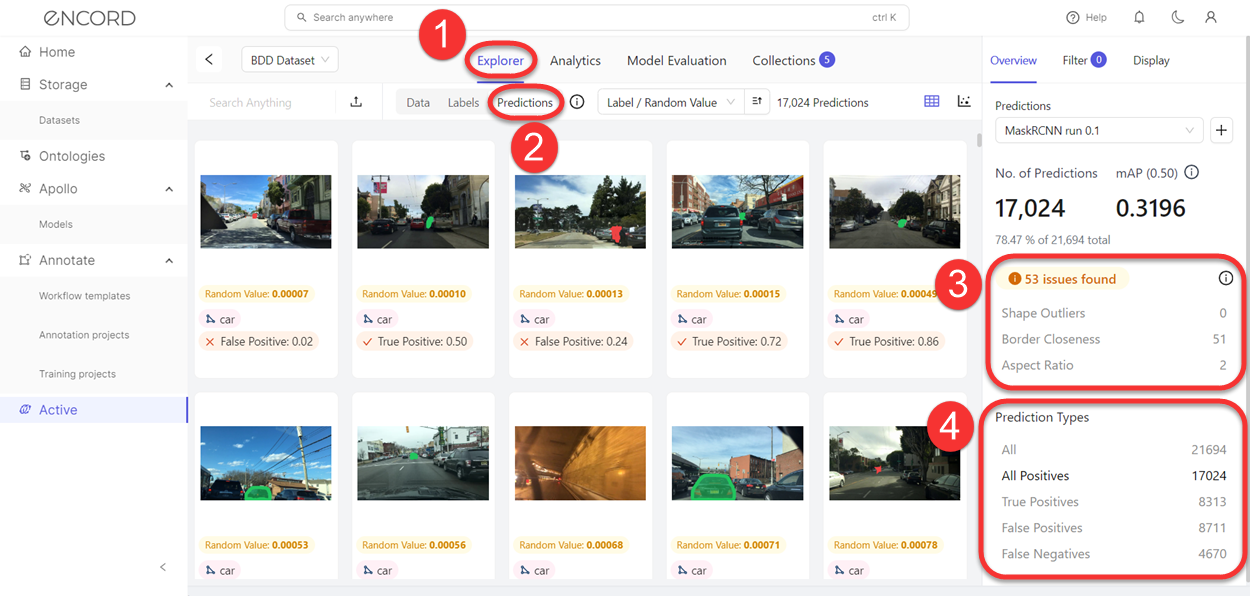This screenshot has width=1250, height=596.
Task: Switch to chart view icon
Action: [x=964, y=102]
